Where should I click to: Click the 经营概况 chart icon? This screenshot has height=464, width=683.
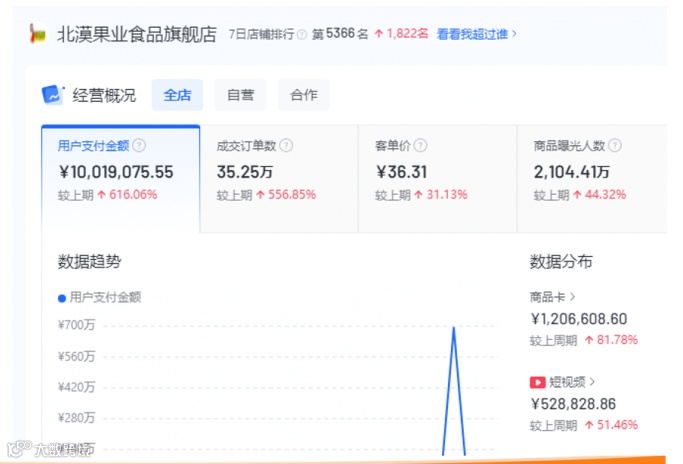coord(53,95)
